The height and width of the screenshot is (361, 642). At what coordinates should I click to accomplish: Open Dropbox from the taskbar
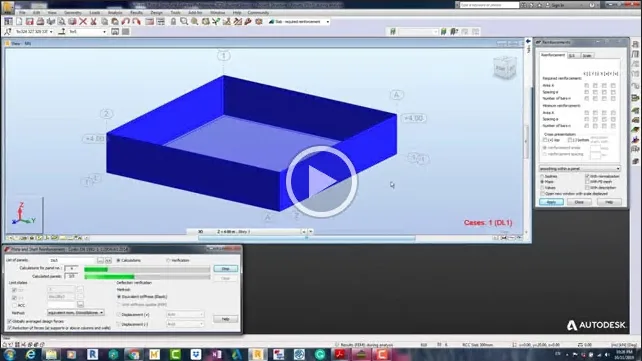pyautogui.click(x=196, y=354)
